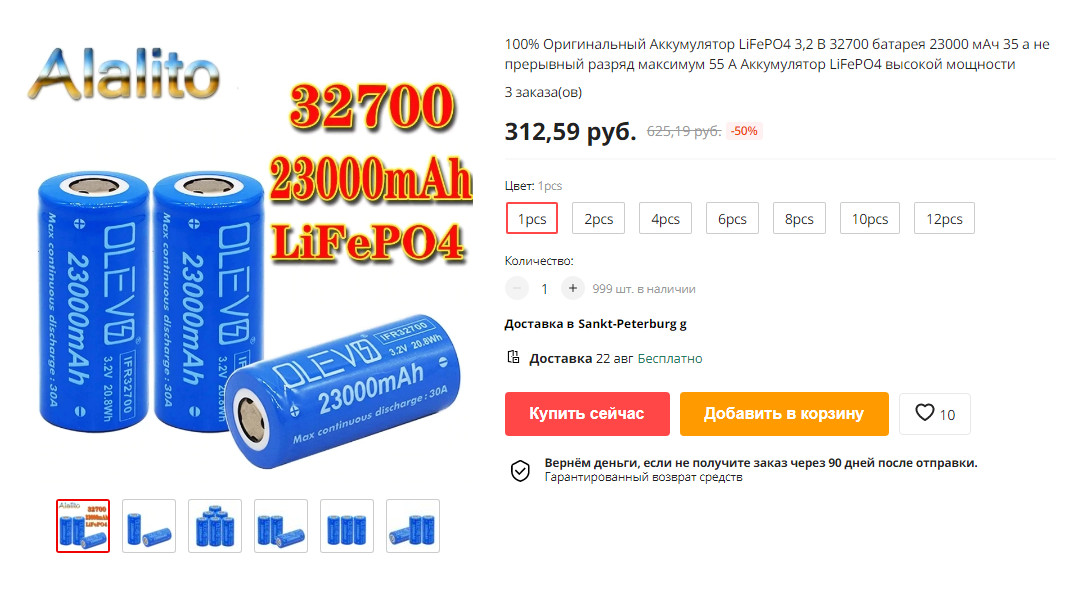Open the Бесплатно delivery link
1071x593 pixels.
tap(669, 358)
